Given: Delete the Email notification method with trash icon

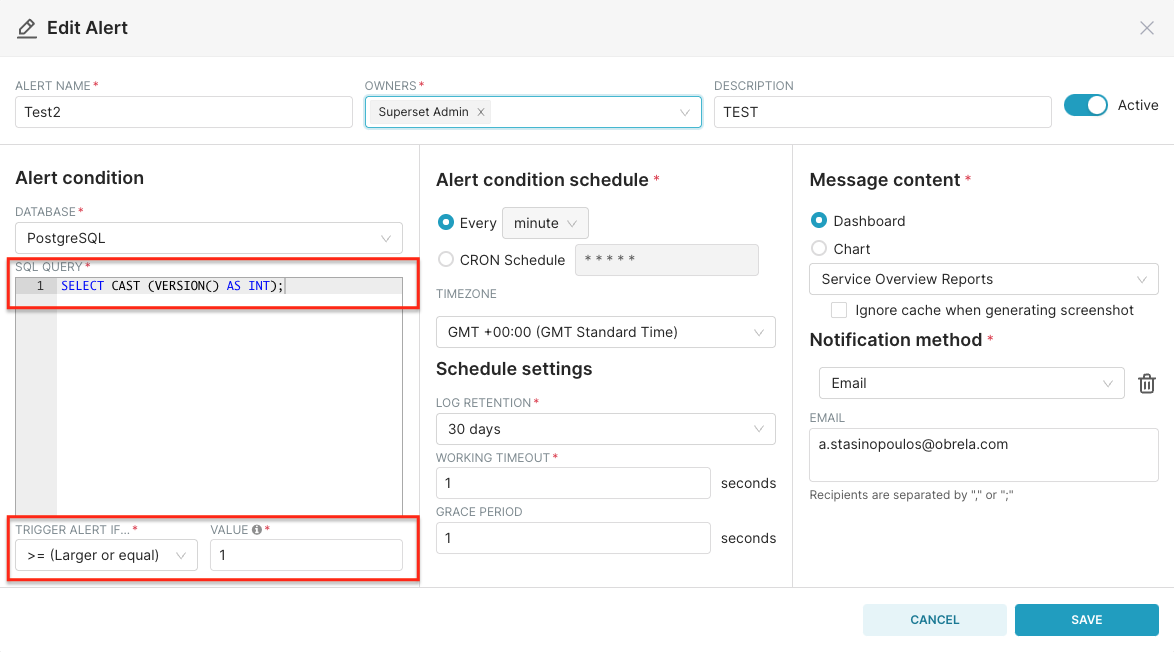Looking at the screenshot, I should [1147, 383].
